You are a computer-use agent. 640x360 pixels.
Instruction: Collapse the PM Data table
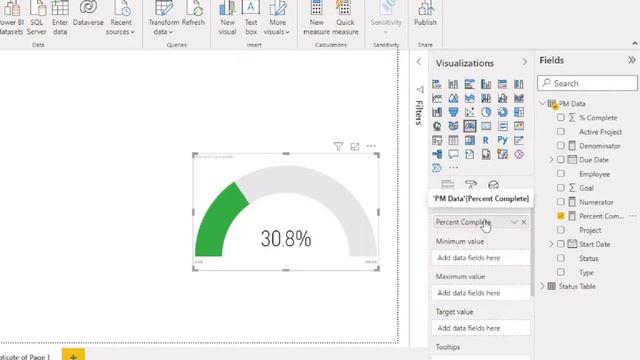tap(542, 104)
